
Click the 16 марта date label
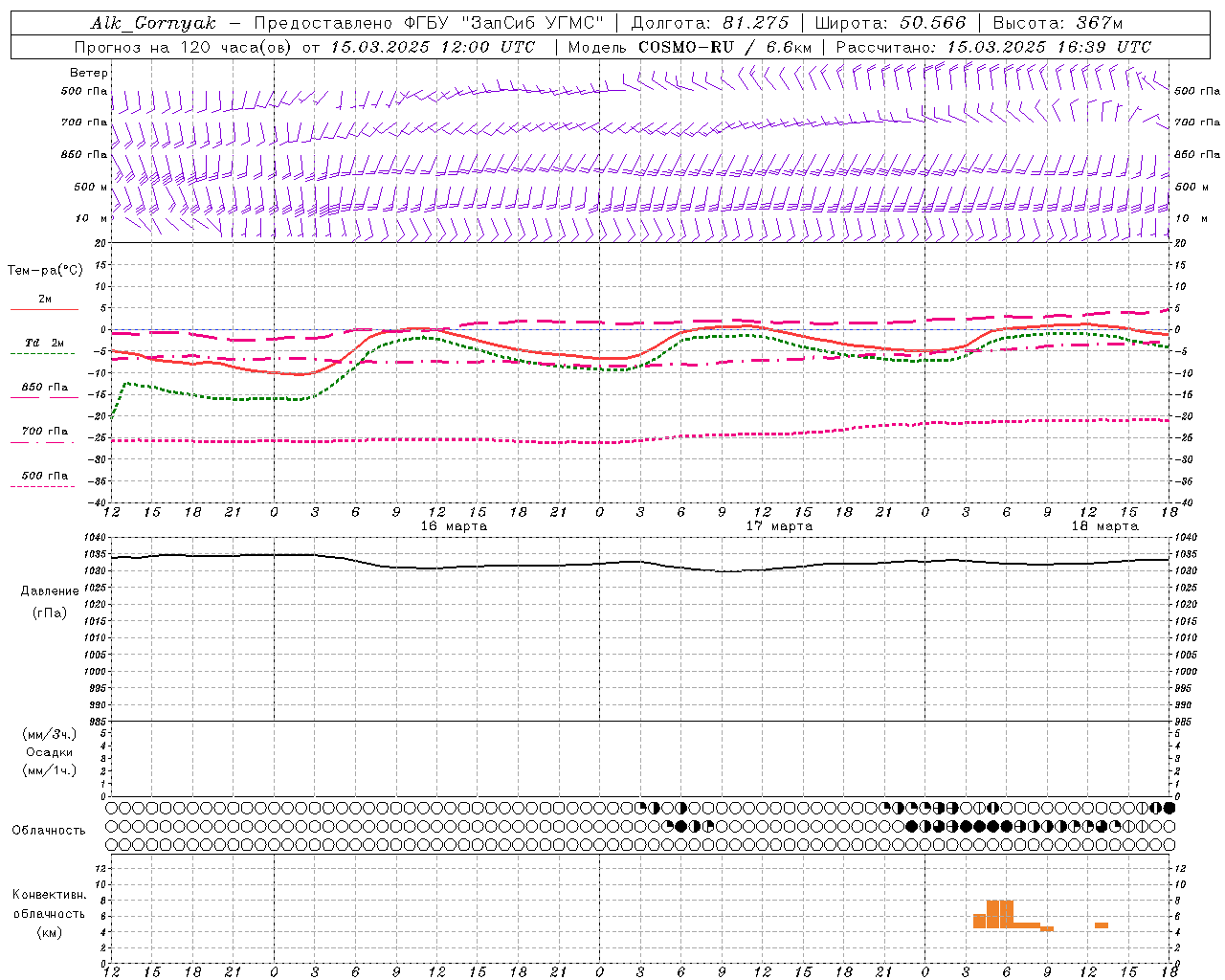[x=454, y=526]
